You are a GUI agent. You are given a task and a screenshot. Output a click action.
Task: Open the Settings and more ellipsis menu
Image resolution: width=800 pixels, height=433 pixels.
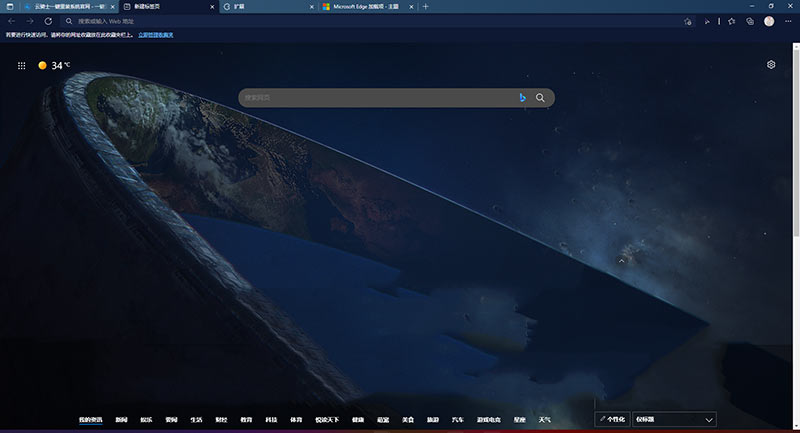(788, 21)
